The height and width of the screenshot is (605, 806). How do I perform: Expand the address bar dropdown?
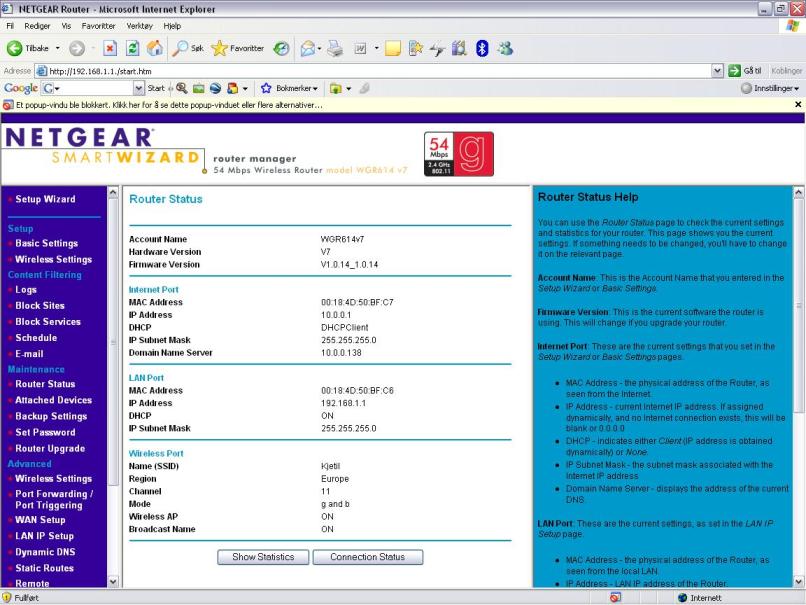coord(718,71)
